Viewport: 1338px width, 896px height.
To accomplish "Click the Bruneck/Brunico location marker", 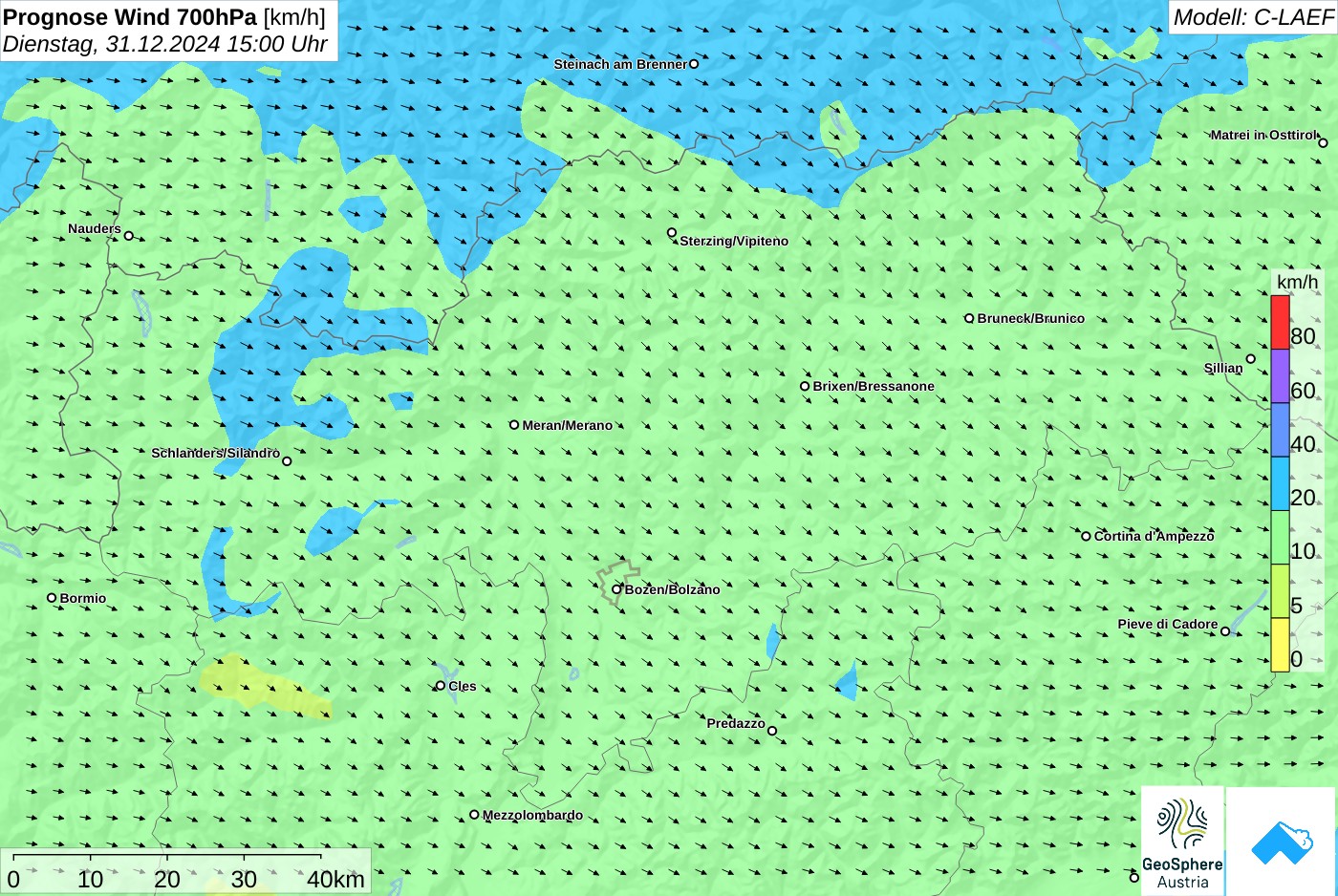I will click(969, 318).
